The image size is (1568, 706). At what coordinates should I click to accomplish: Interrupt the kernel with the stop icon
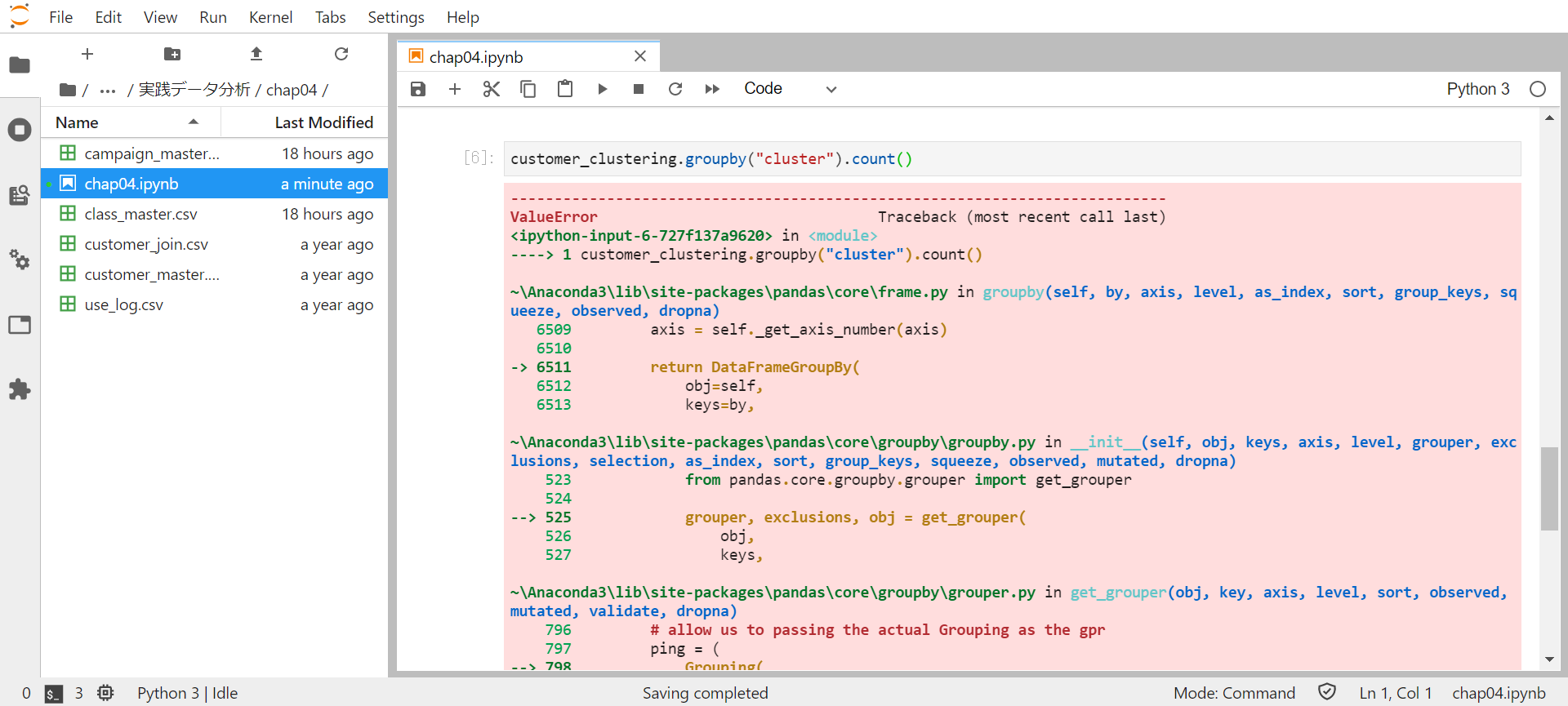(x=639, y=89)
